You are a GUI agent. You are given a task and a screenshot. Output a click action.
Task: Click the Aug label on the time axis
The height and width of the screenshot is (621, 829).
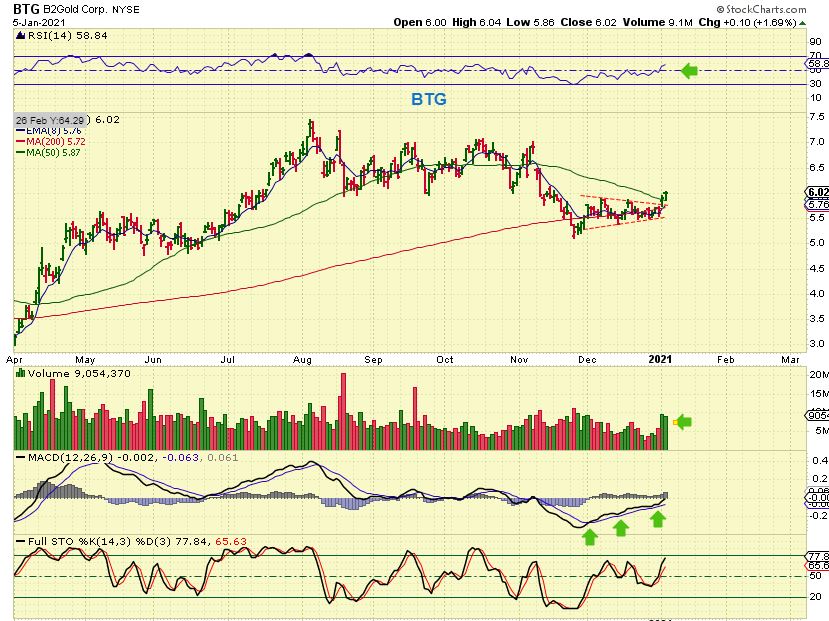pyautogui.click(x=303, y=358)
